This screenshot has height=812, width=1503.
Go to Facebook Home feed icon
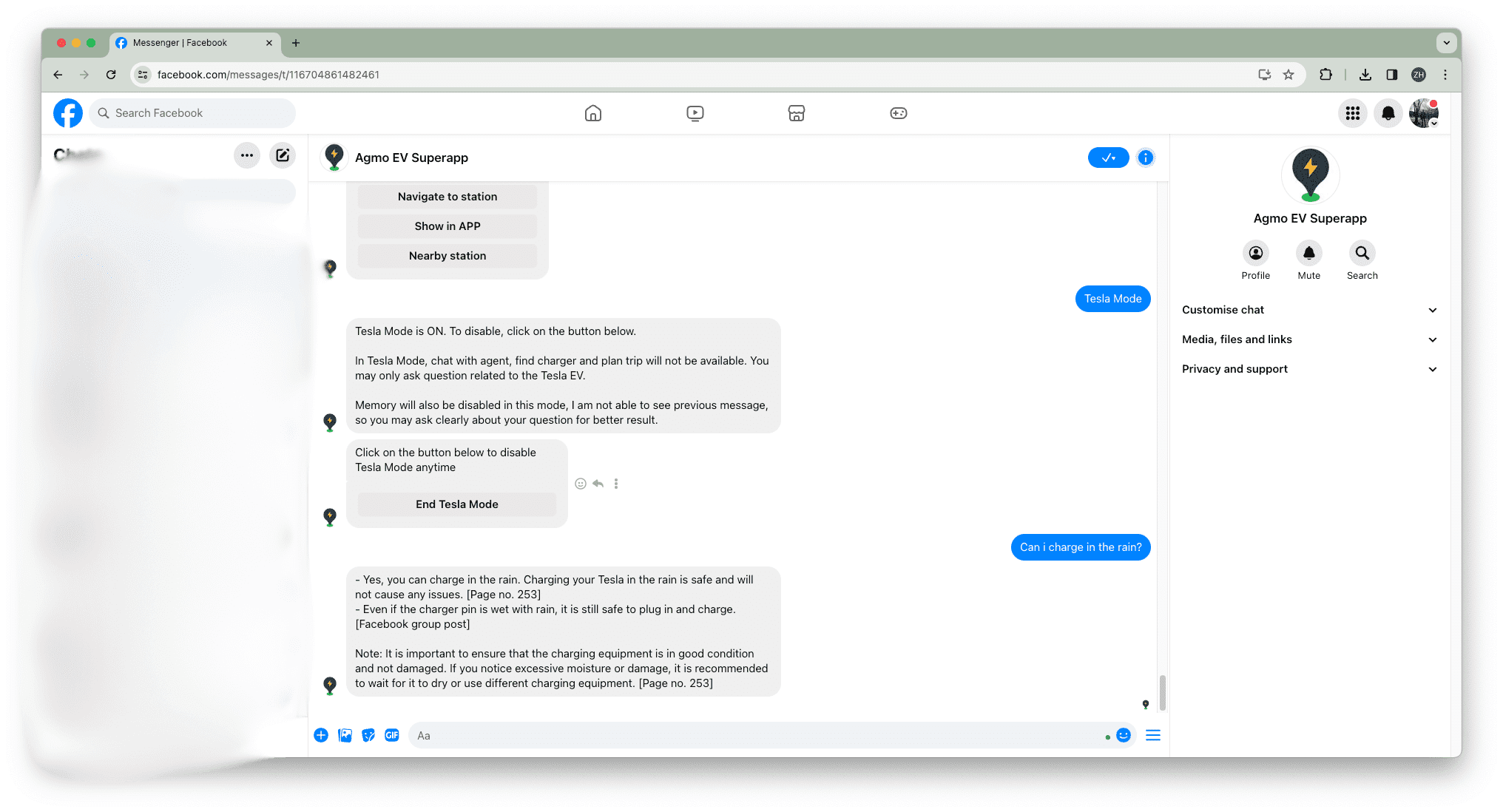click(x=593, y=113)
